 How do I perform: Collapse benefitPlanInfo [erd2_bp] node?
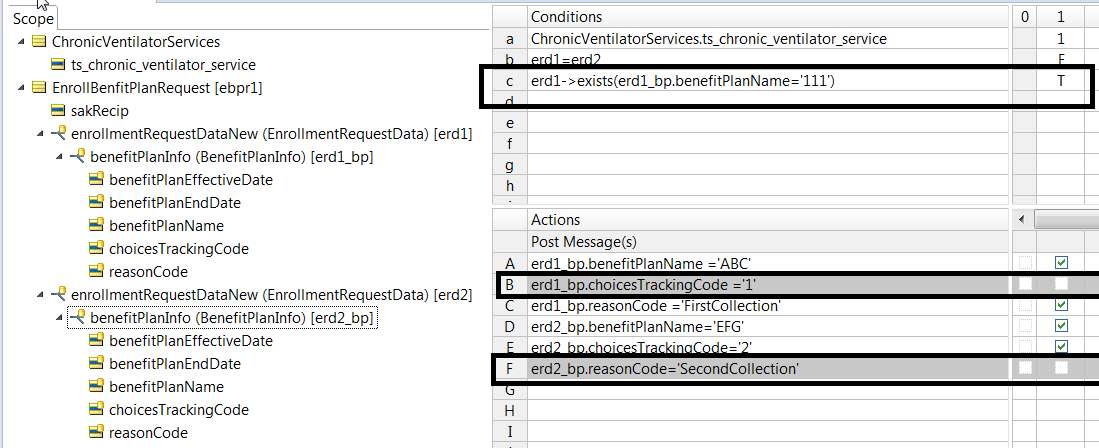point(60,318)
